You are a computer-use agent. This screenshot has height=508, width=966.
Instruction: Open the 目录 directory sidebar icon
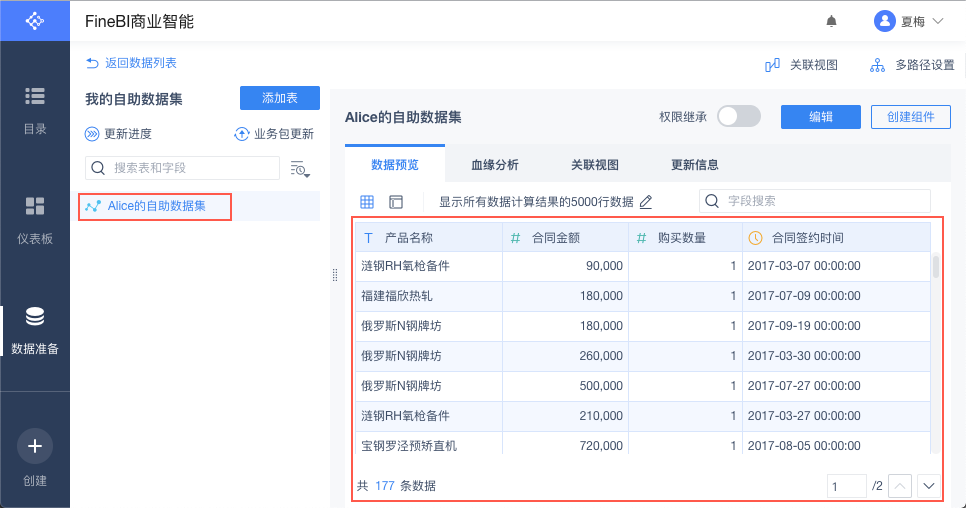[35, 96]
